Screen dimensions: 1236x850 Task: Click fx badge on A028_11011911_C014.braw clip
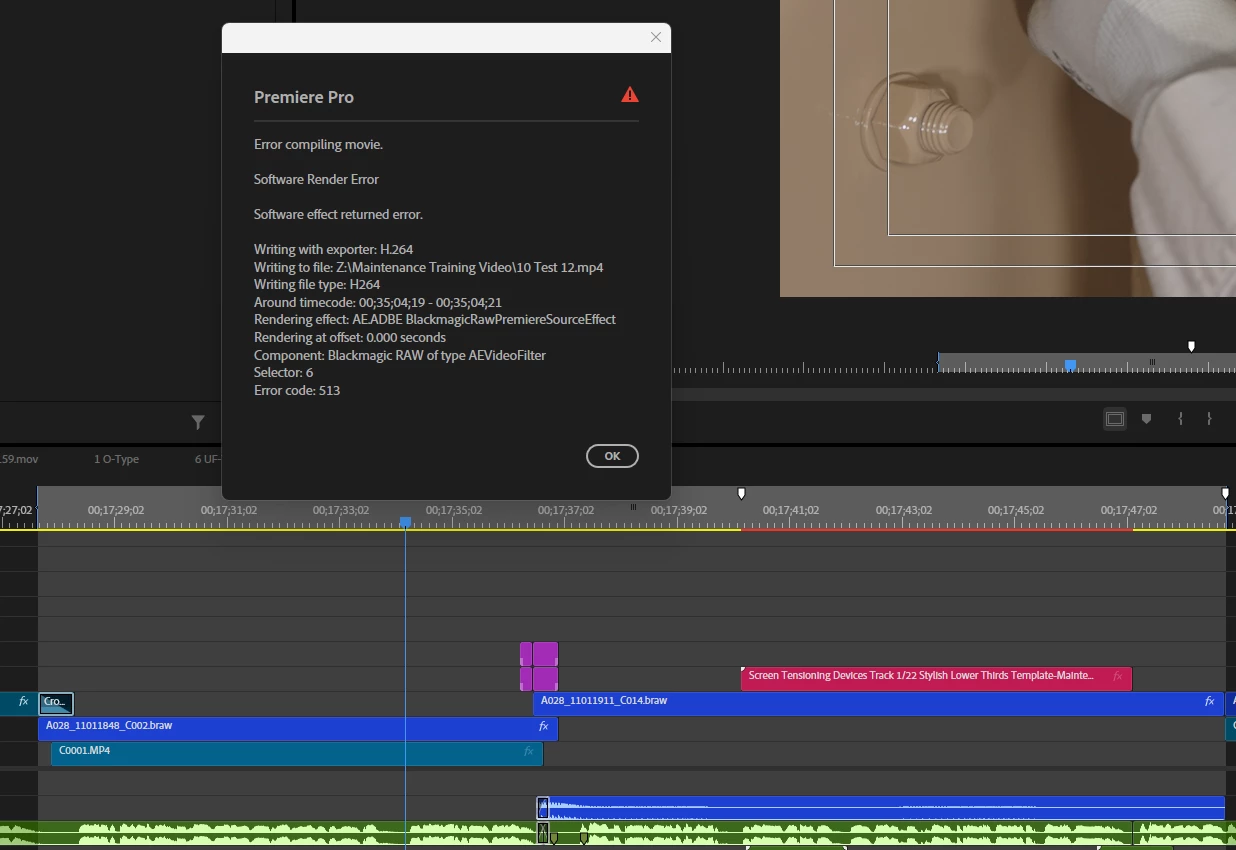click(1209, 701)
